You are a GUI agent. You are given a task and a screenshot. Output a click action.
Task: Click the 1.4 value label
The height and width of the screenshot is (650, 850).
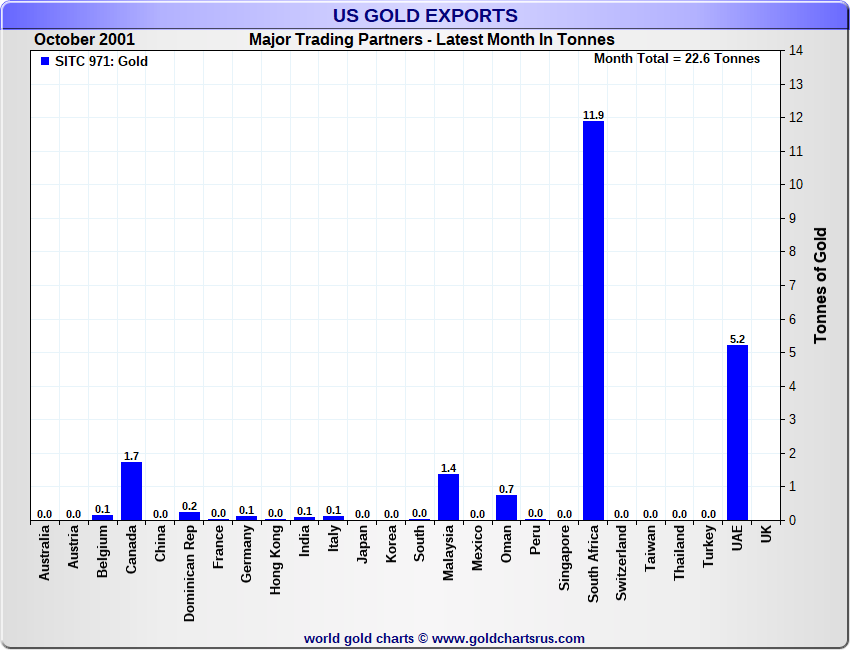pyautogui.click(x=448, y=468)
